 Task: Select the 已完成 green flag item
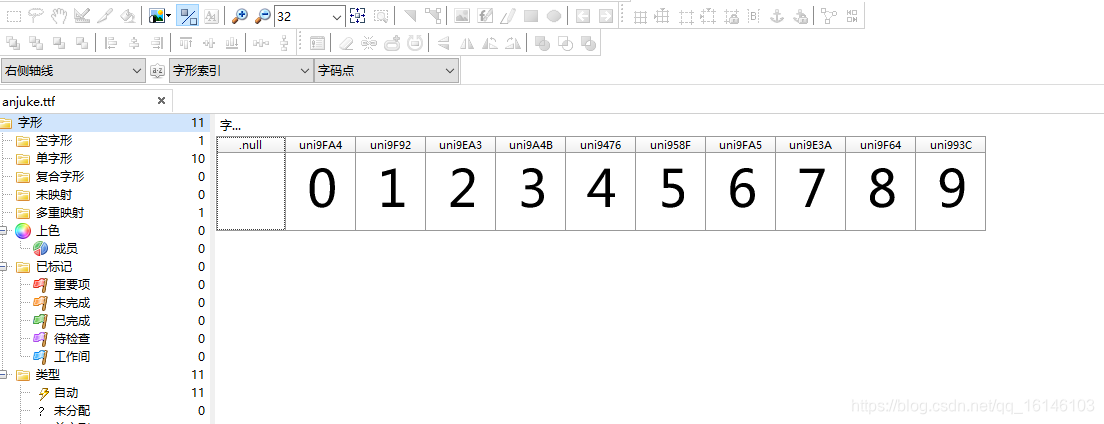pos(72,320)
